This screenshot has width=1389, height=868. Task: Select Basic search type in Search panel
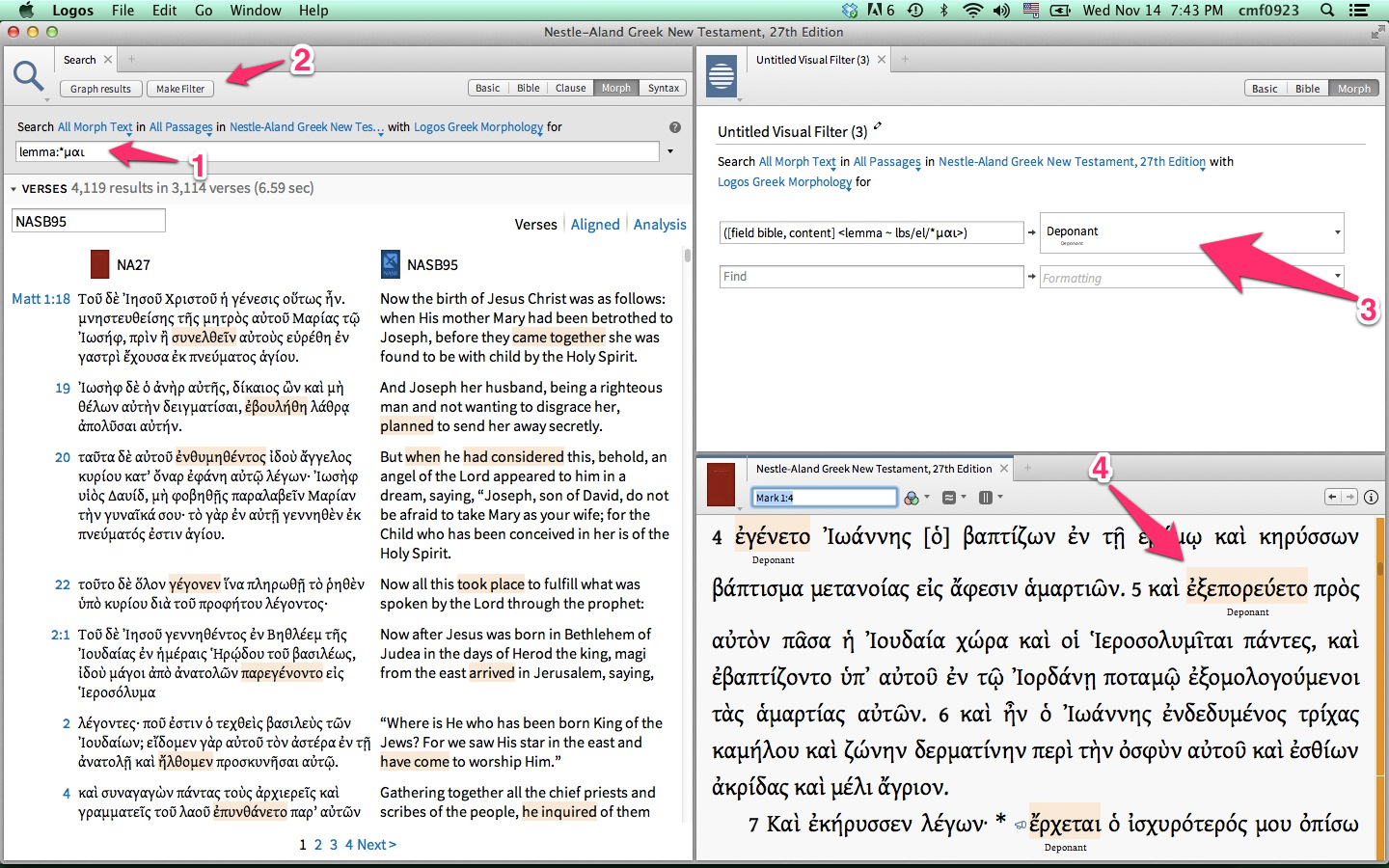pyautogui.click(x=488, y=88)
